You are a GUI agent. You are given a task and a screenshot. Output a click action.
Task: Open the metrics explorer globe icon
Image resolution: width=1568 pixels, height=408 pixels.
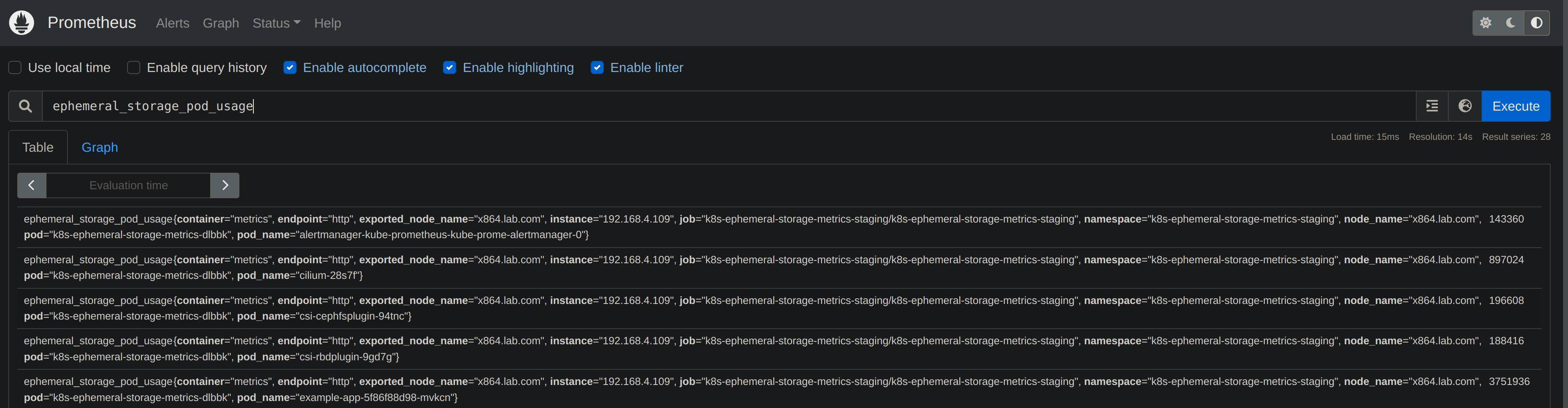point(1465,106)
